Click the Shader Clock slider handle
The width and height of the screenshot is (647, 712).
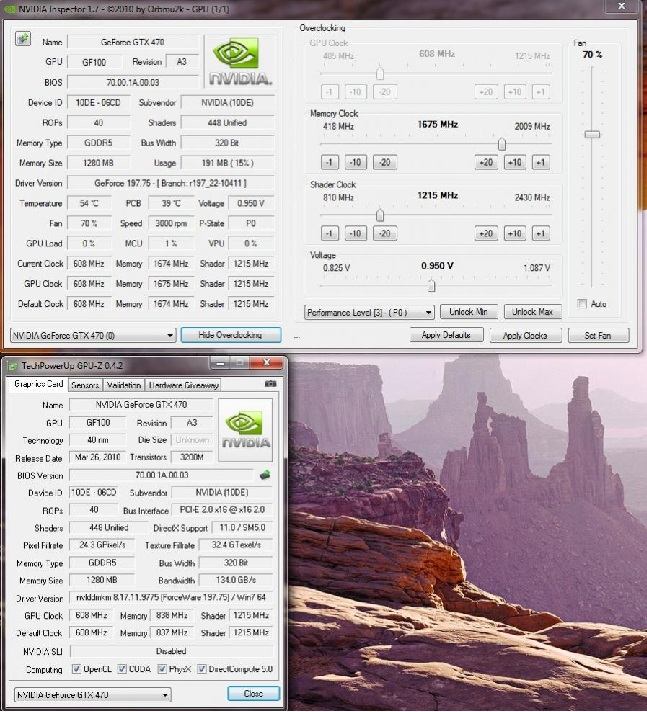tap(380, 215)
